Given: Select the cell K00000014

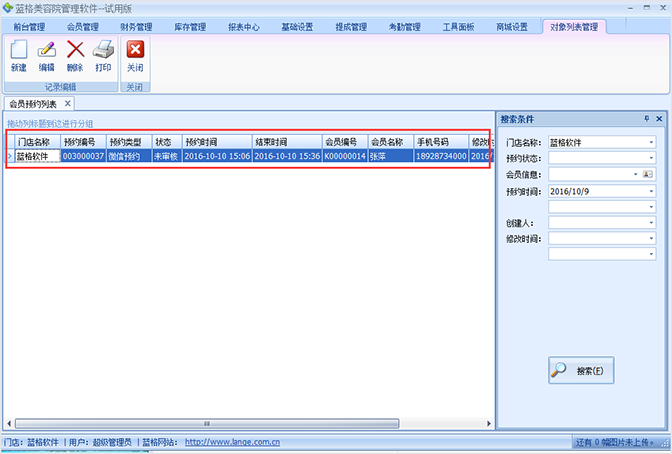Looking at the screenshot, I should 345,156.
